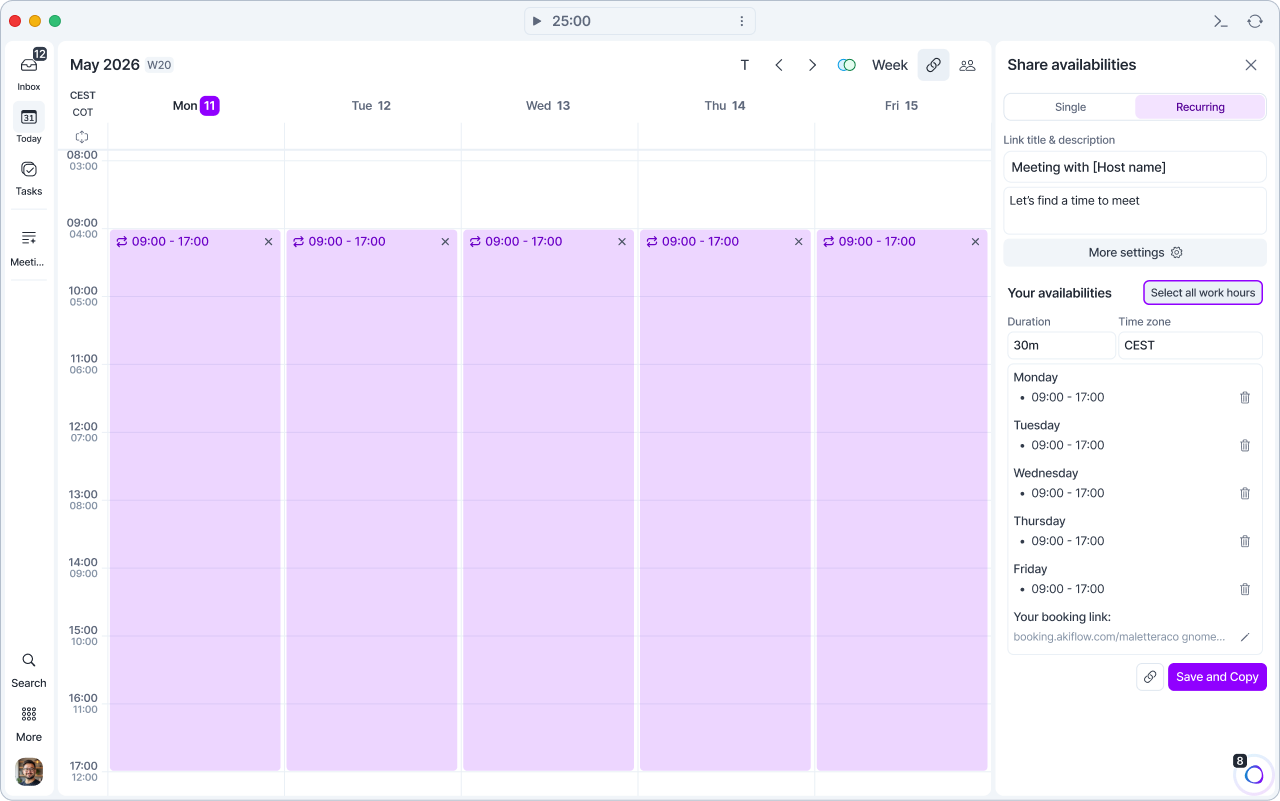Viewport: 1280px width, 801px height.
Task: Open the people scheduling icon
Action: pos(967,65)
